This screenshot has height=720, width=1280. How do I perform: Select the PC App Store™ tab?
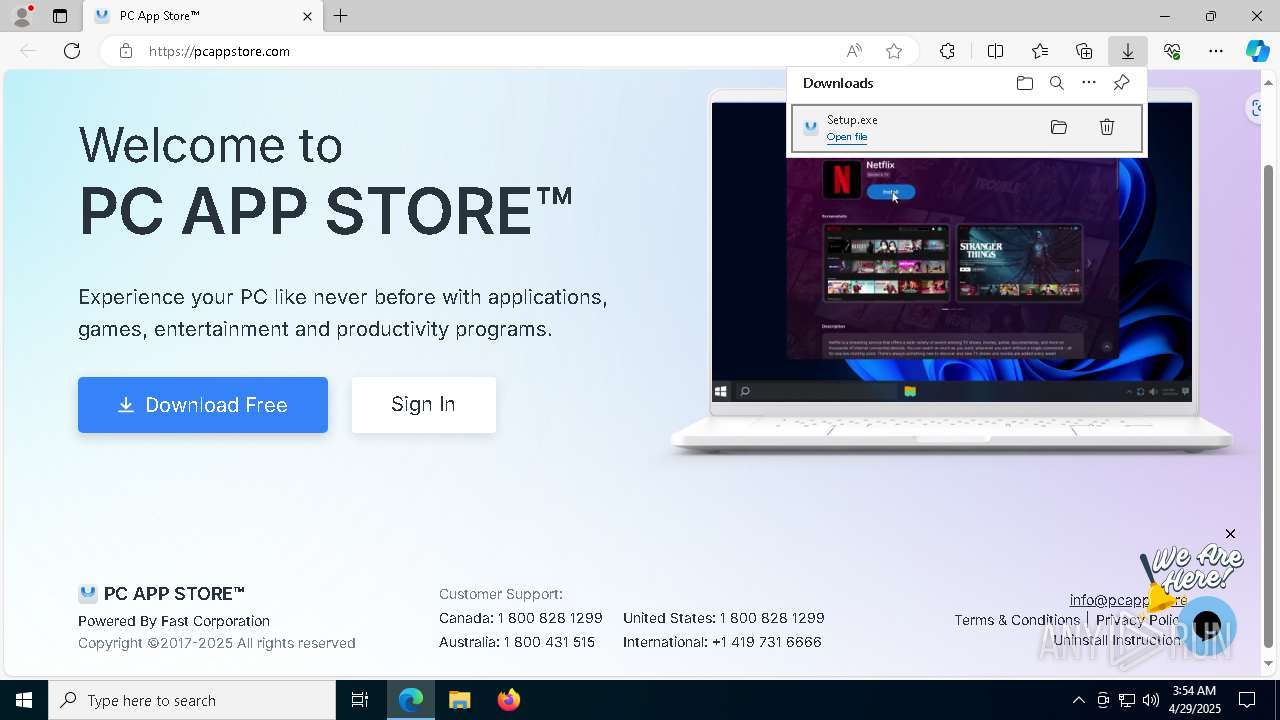(203, 16)
